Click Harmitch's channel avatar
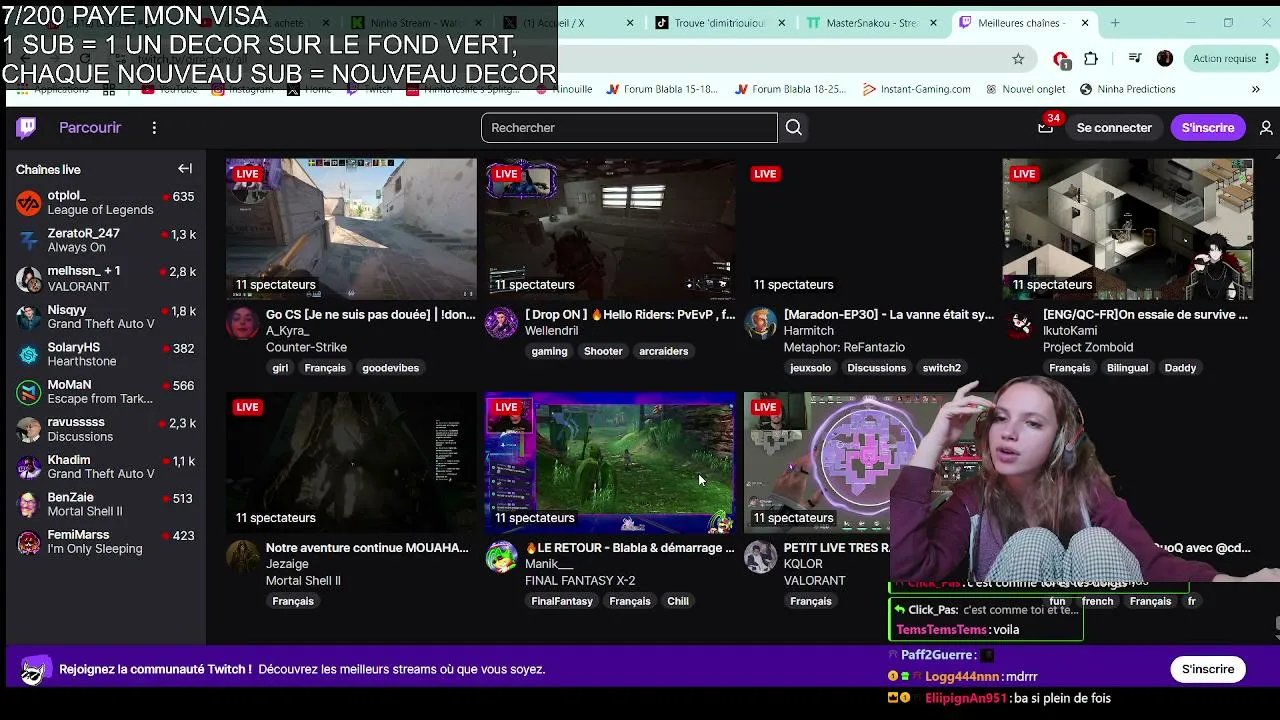The height and width of the screenshot is (720, 1280). [761, 324]
